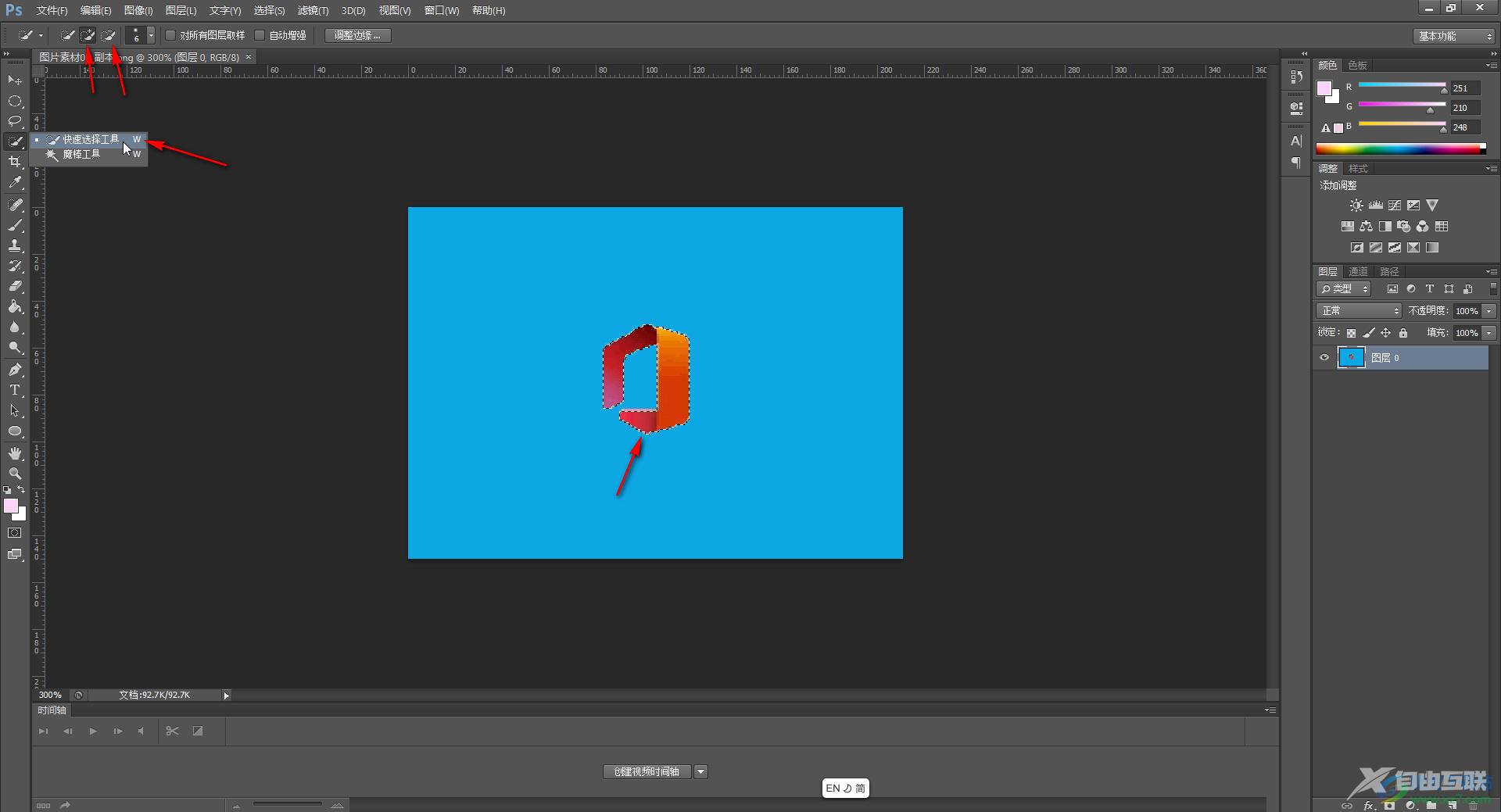This screenshot has width=1501, height=812.
Task: Open the 不透明度 opacity slider arrow
Action: tap(1489, 311)
